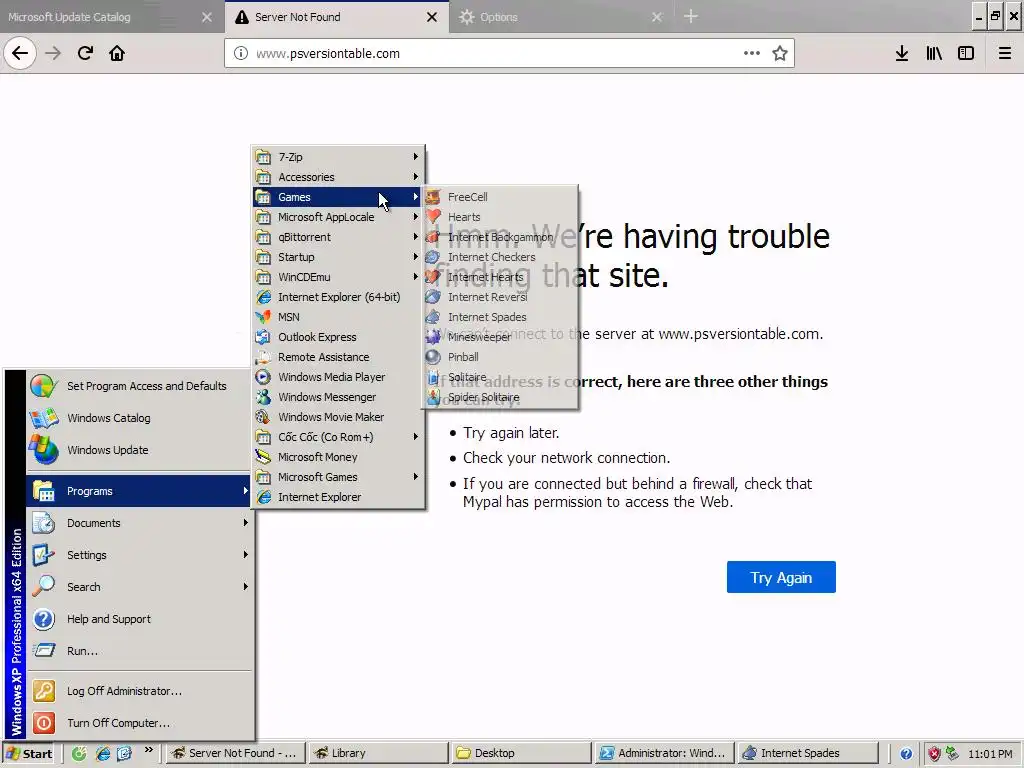This screenshot has width=1024, height=768.
Task: Expand the 7-Zip programs folder
Action: (x=338, y=157)
